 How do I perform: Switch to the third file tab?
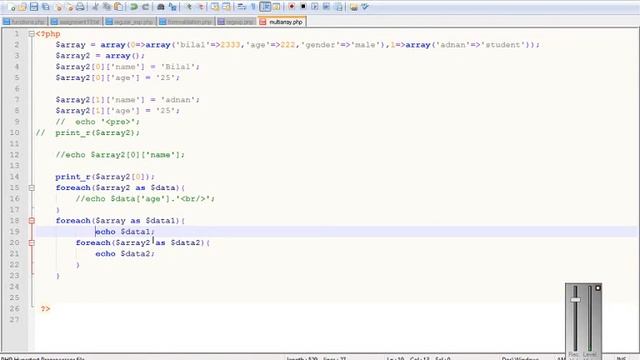pos(131,22)
